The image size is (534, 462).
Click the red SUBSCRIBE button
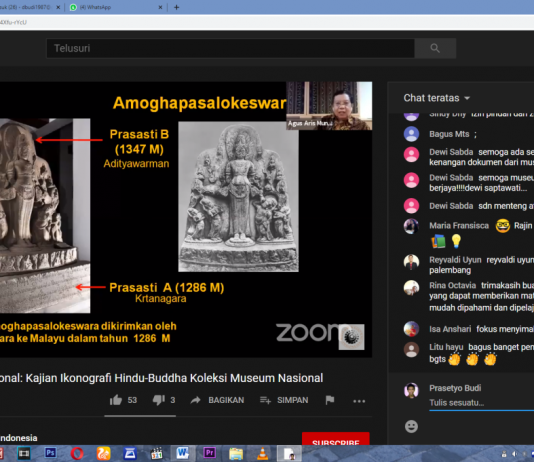(x=335, y=439)
